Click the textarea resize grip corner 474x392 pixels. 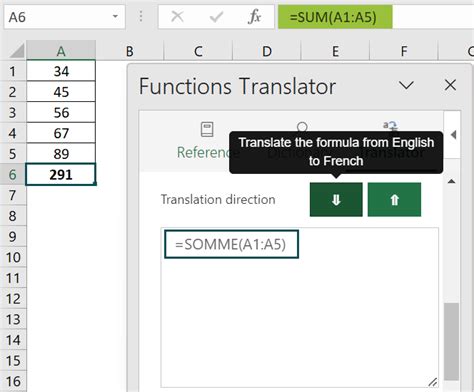tap(432, 382)
